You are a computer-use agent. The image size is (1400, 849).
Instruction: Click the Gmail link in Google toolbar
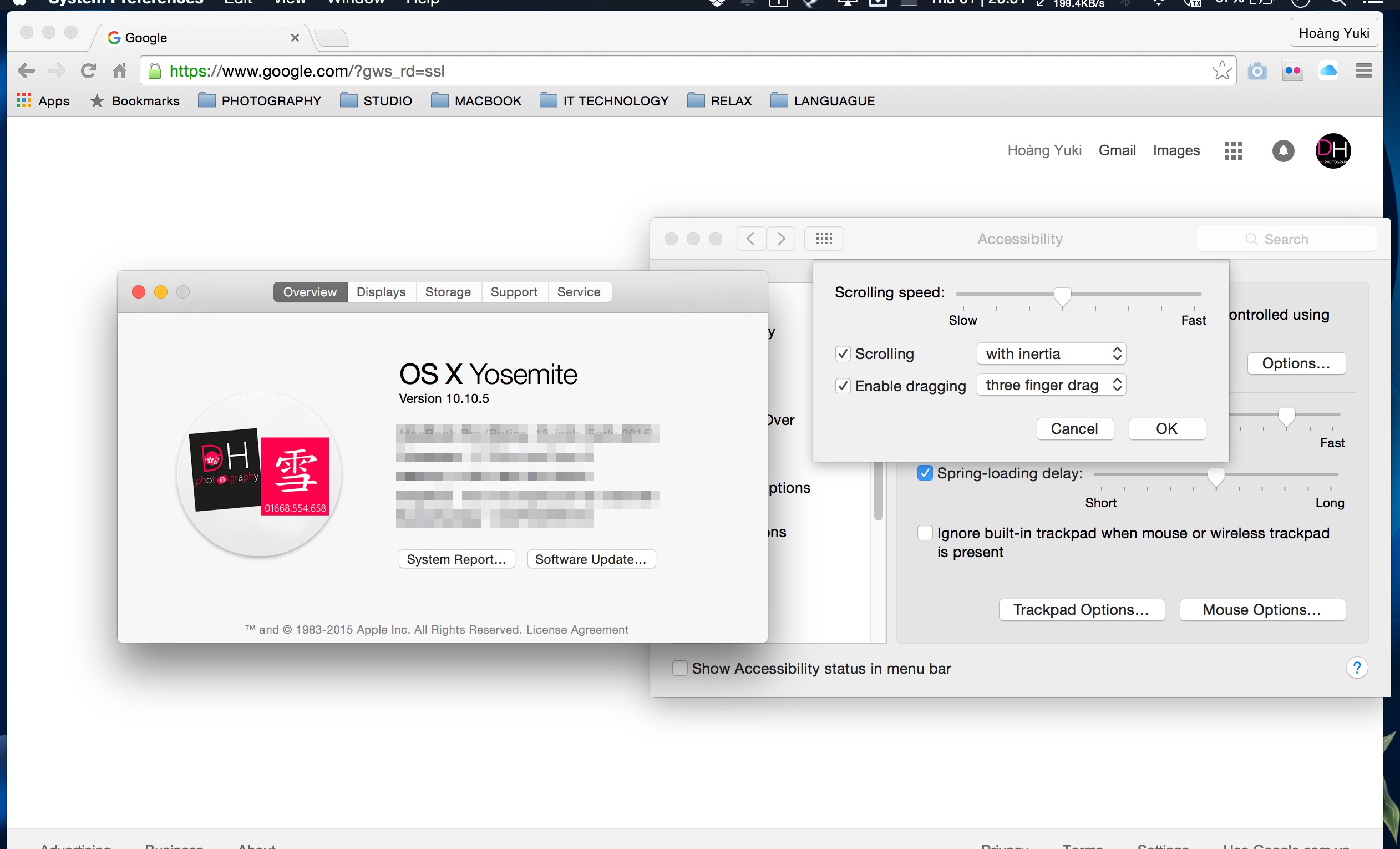tap(1116, 150)
